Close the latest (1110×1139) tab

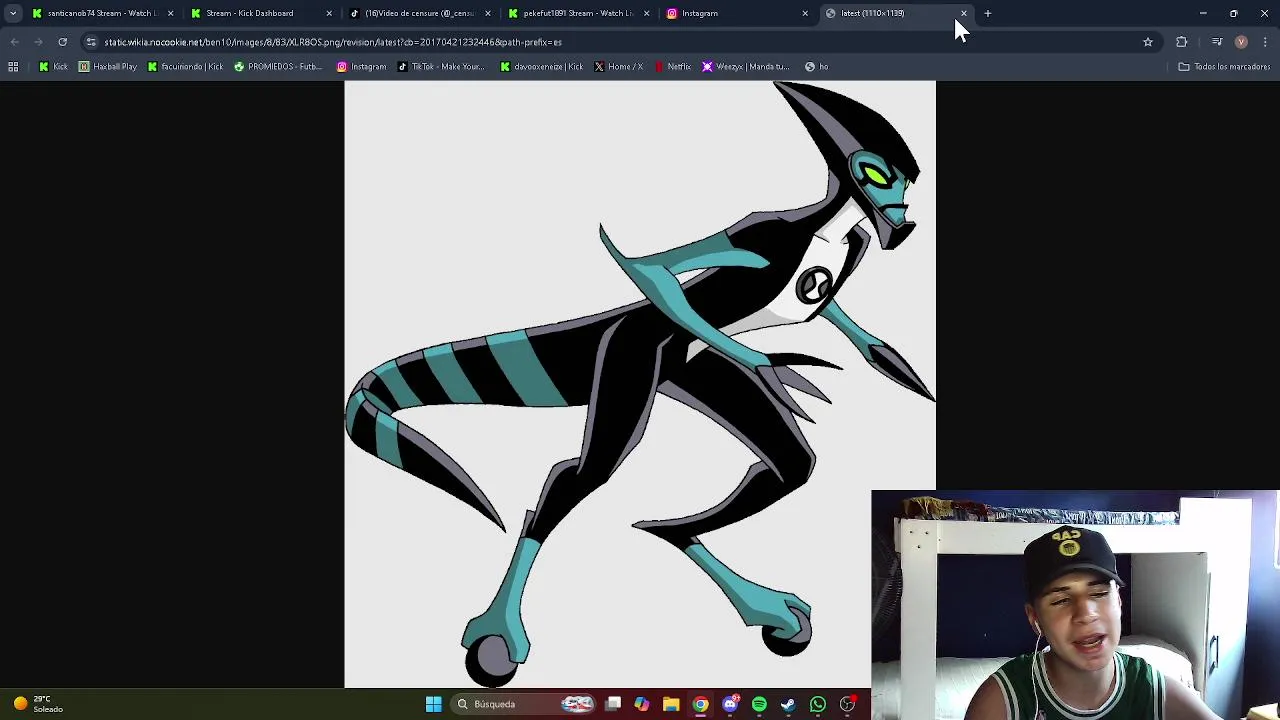[963, 13]
